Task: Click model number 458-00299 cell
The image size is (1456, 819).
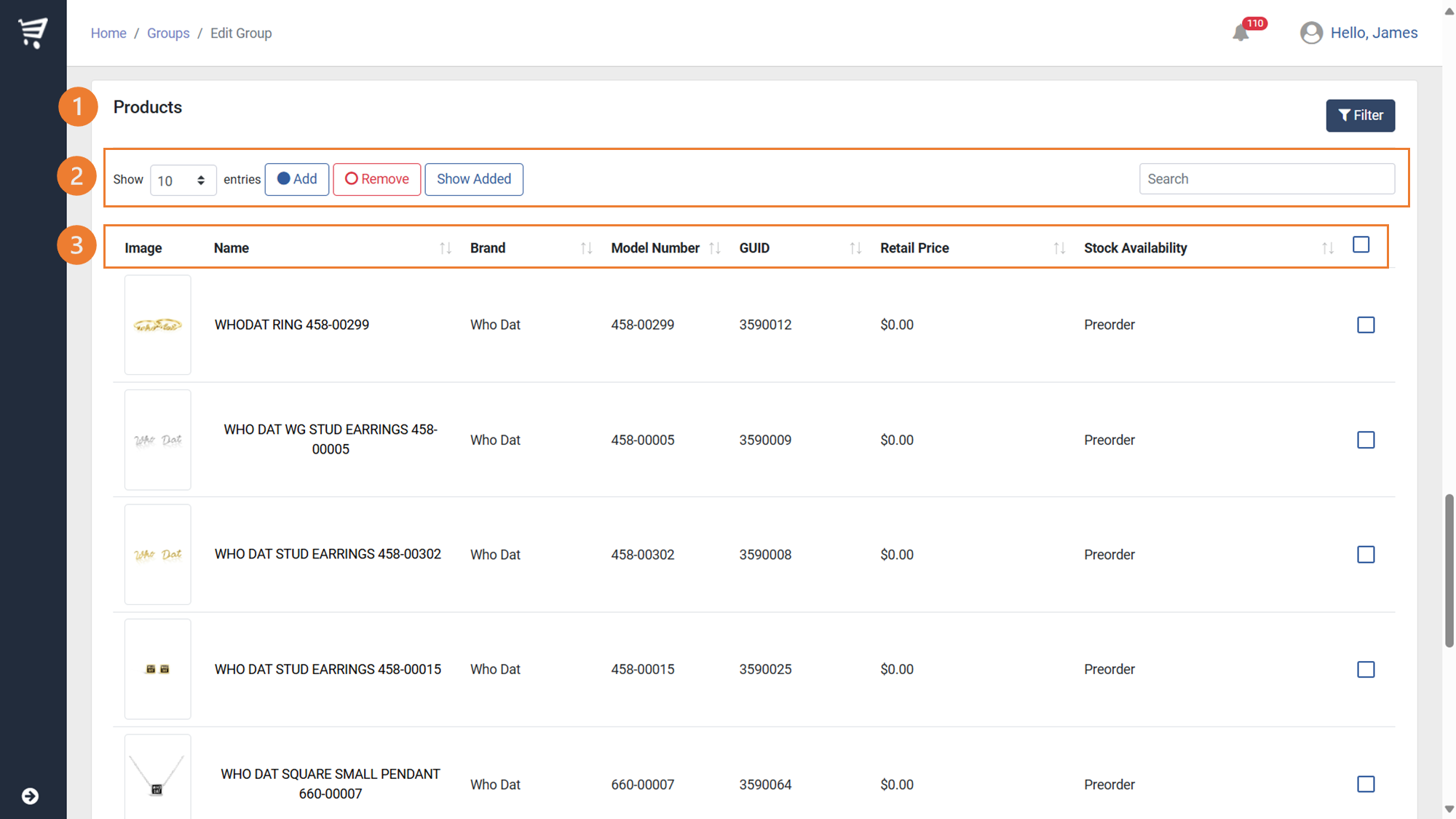Action: pos(642,325)
